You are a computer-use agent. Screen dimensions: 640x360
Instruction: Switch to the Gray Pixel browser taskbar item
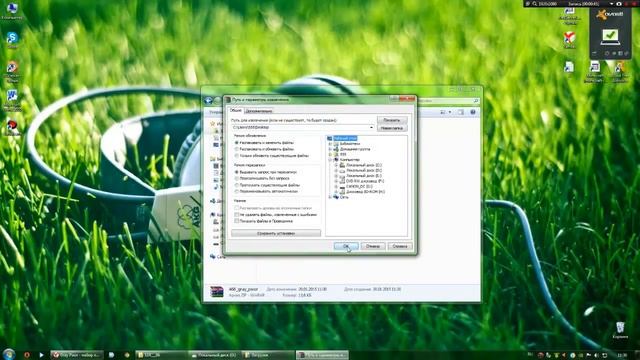(x=76, y=355)
